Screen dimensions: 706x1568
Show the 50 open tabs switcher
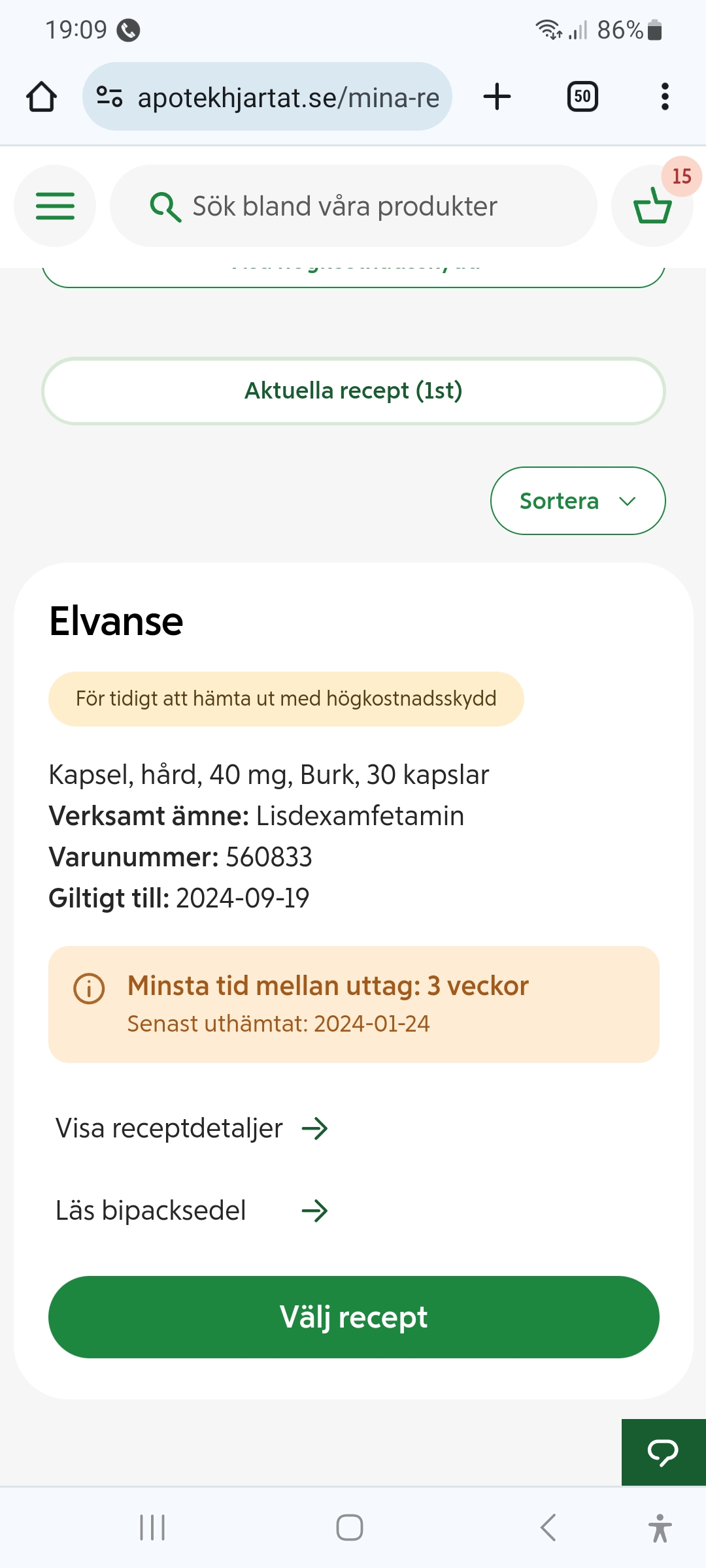pyautogui.click(x=582, y=97)
